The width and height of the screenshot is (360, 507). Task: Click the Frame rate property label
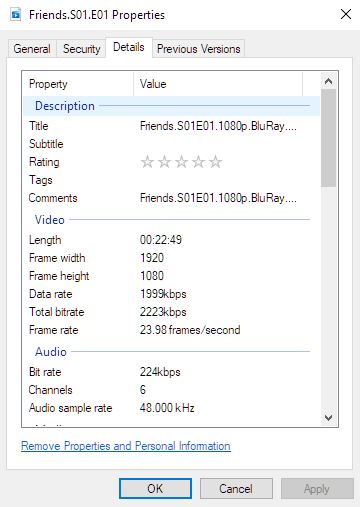[x=54, y=330]
